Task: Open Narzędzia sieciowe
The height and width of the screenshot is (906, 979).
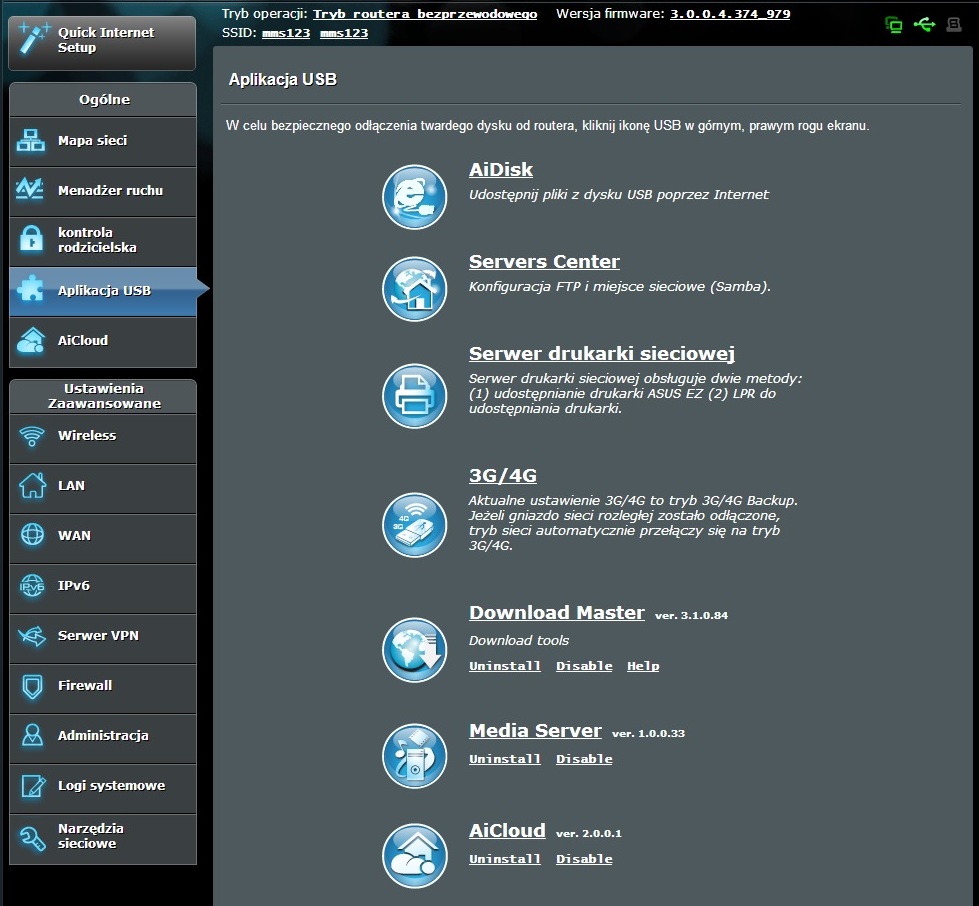Action: pyautogui.click(x=103, y=839)
